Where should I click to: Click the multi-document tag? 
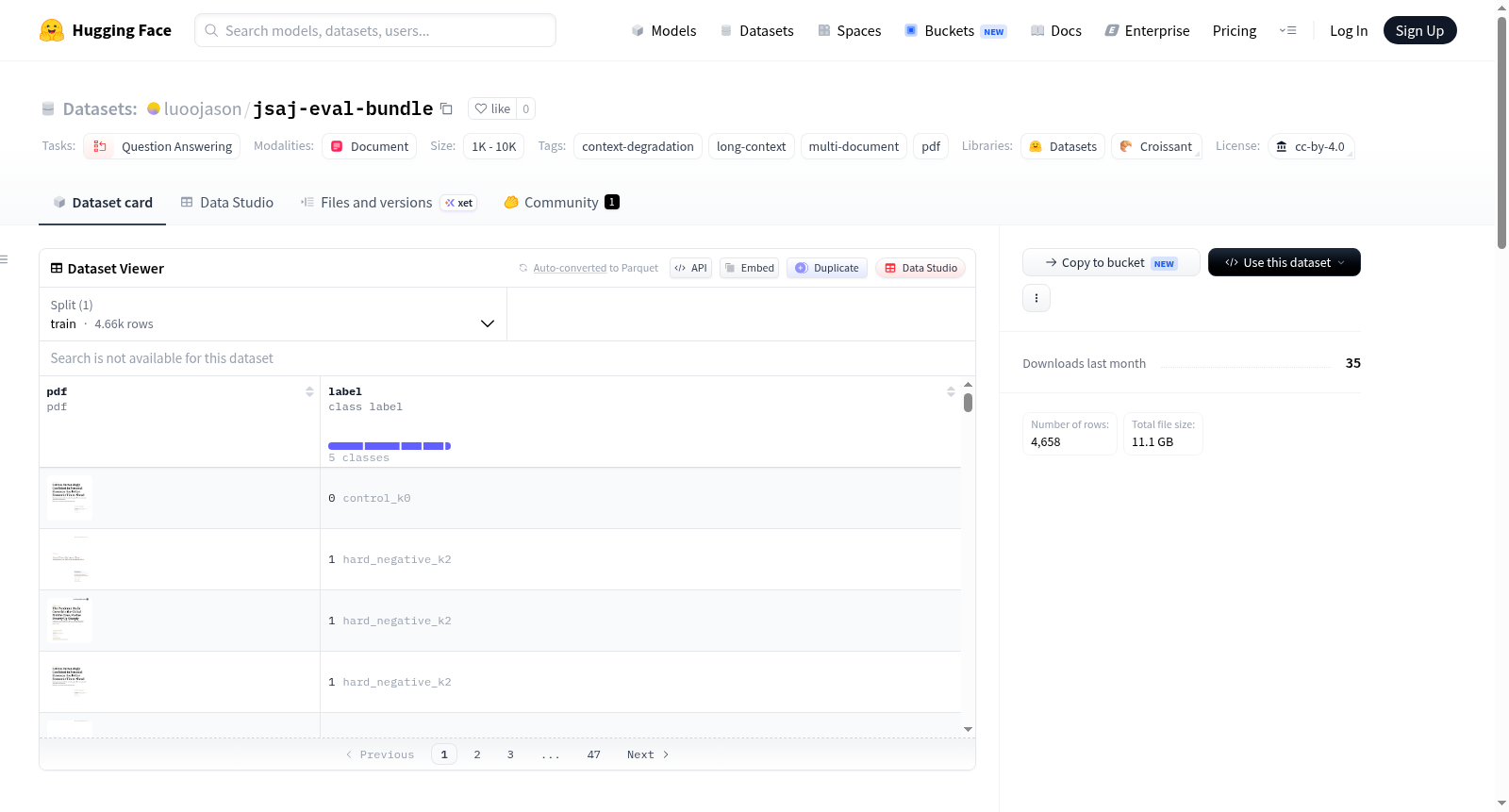(x=854, y=146)
